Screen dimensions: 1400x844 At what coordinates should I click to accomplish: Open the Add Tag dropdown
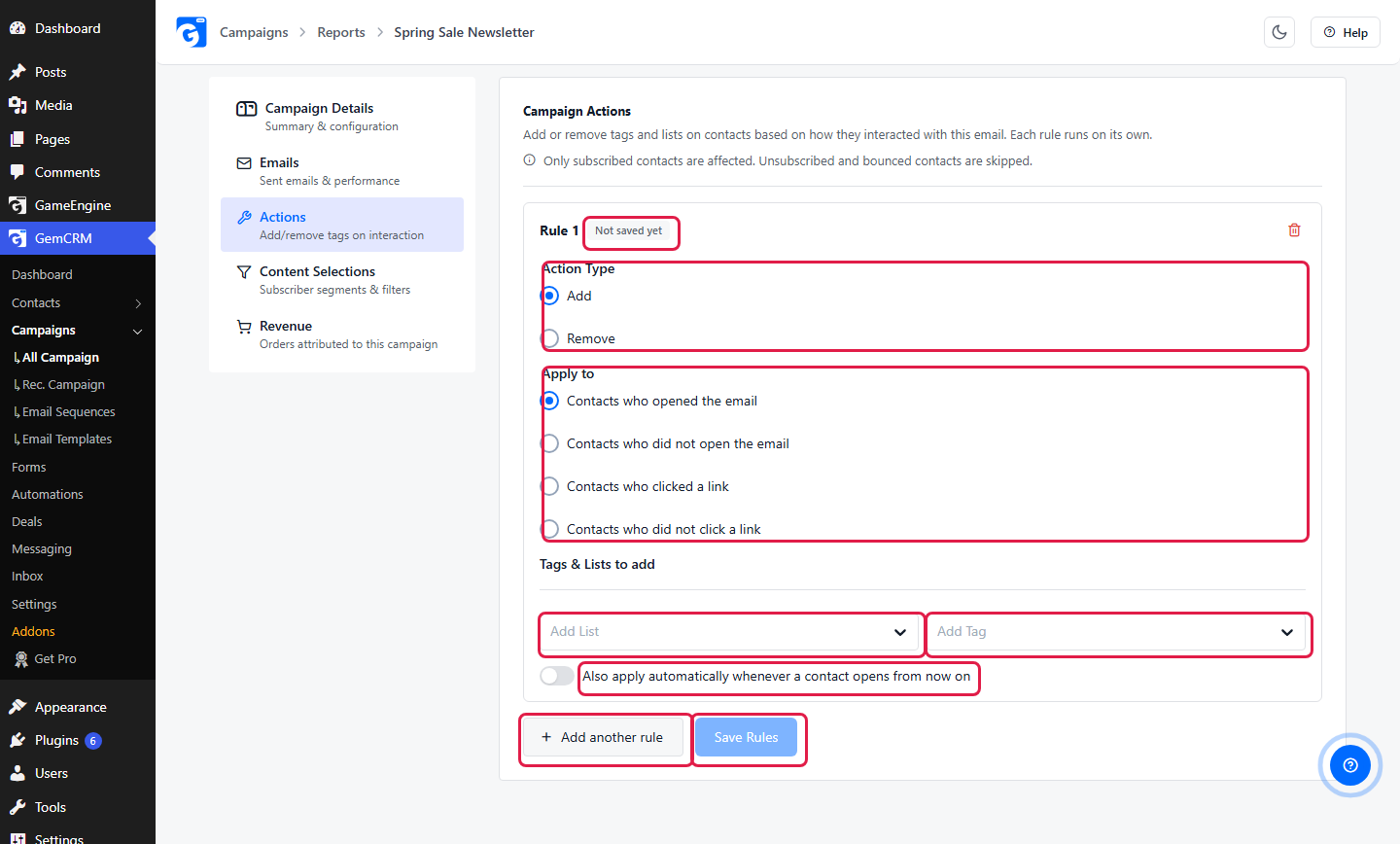(x=1116, y=631)
